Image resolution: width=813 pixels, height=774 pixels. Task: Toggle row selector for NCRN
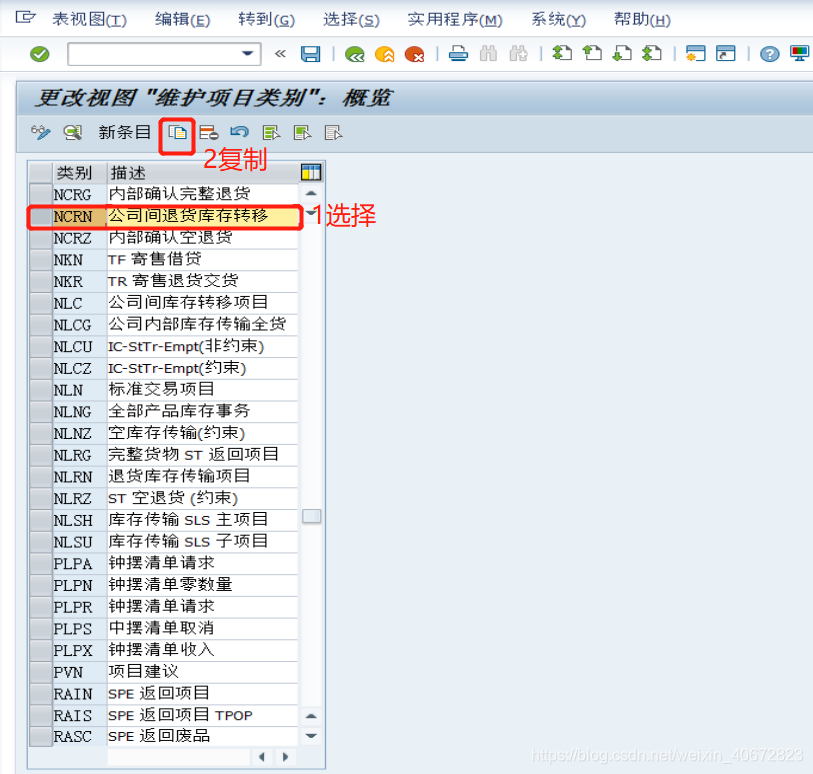pos(40,216)
